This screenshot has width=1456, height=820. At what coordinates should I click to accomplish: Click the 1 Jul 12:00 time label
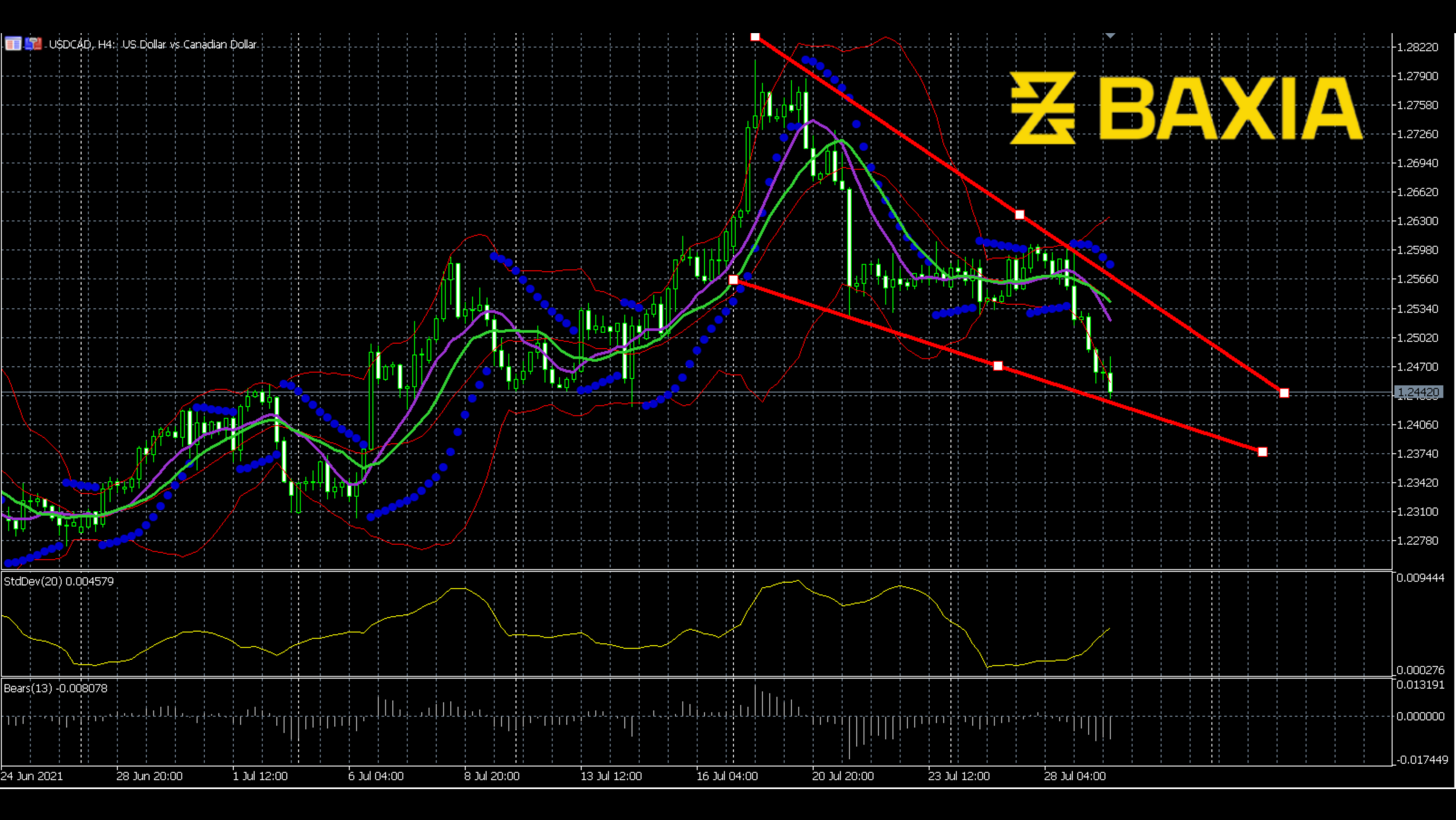260,777
